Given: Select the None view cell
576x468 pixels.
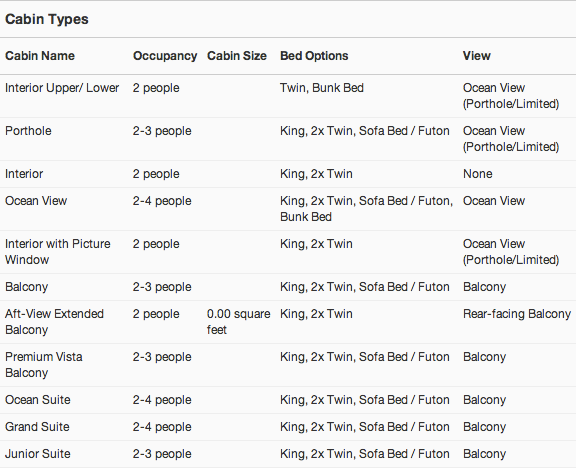Looking at the screenshot, I should point(478,174).
